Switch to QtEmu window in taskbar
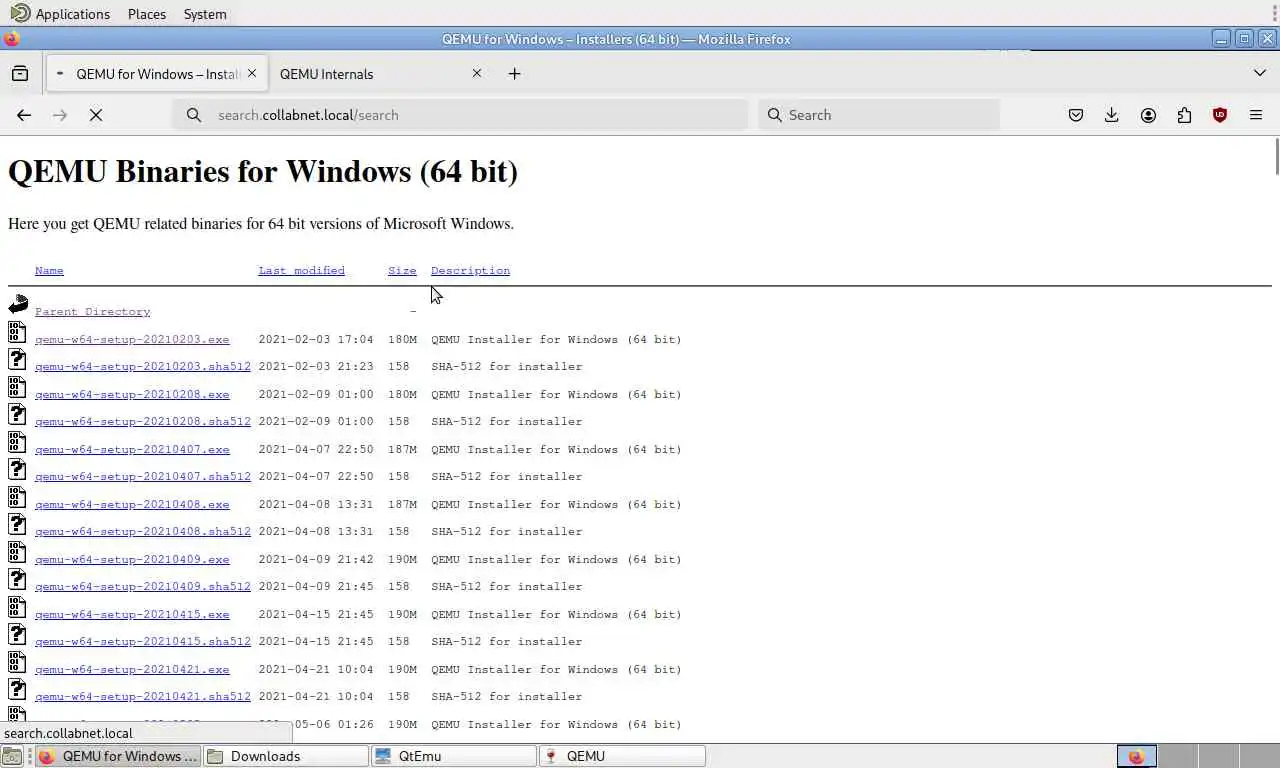 click(453, 756)
